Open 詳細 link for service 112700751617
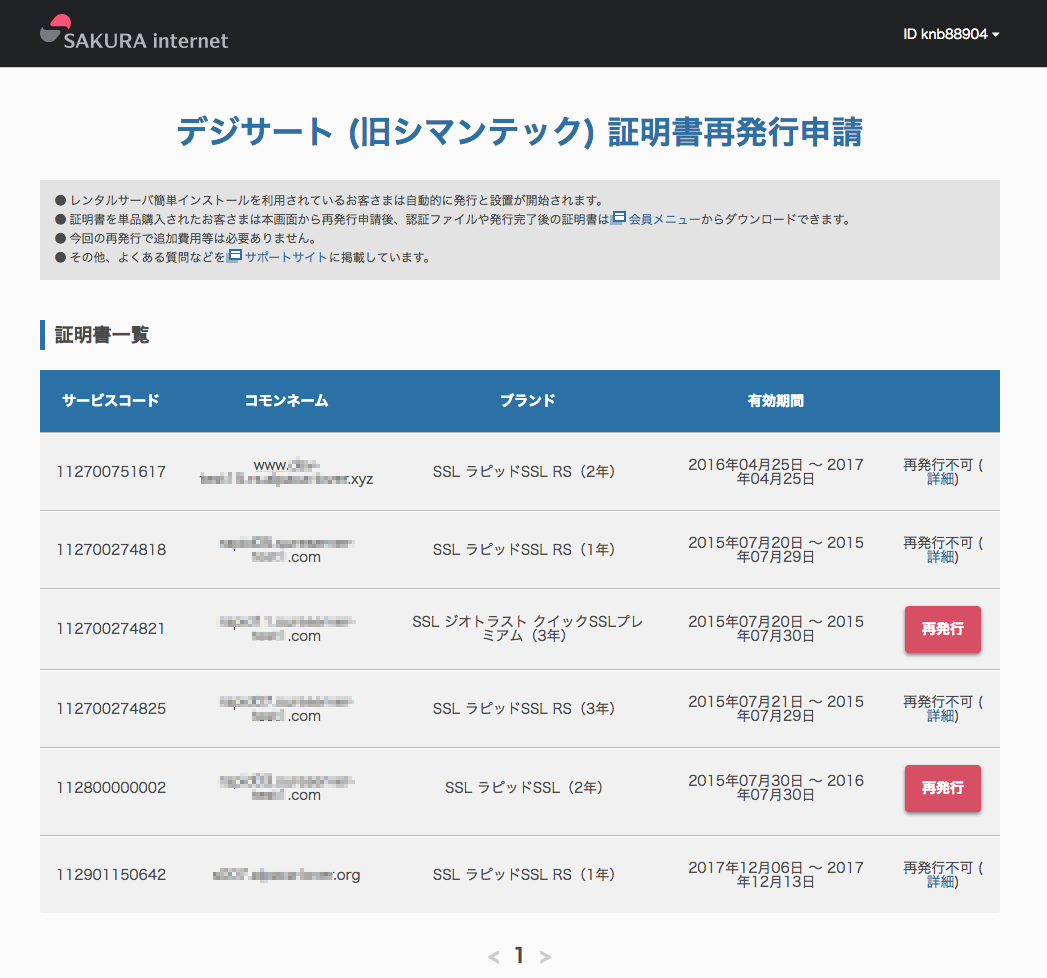The image size is (1047, 978). 941,479
